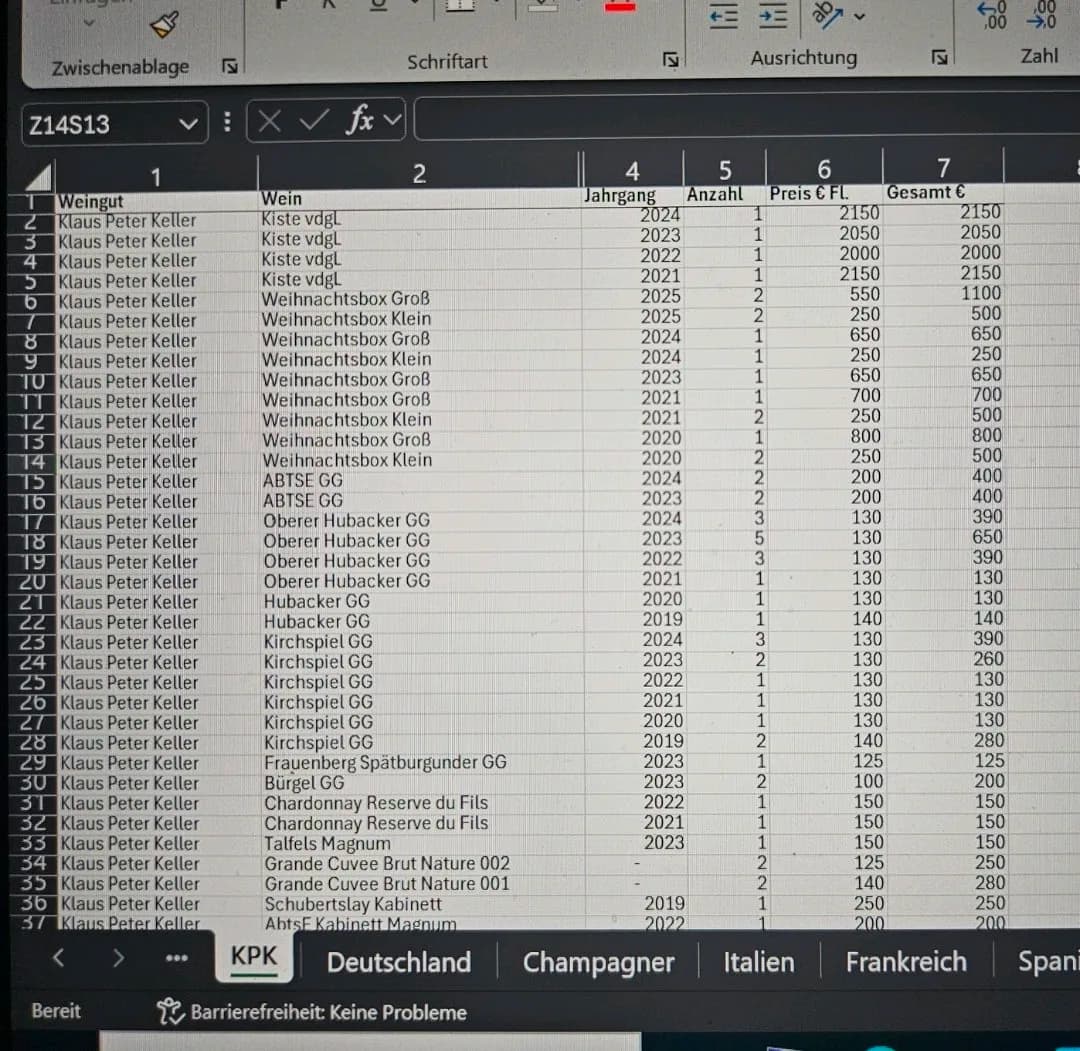This screenshot has width=1080, height=1051.
Task: Go to previous sheet arrow
Action: pyautogui.click(x=59, y=957)
